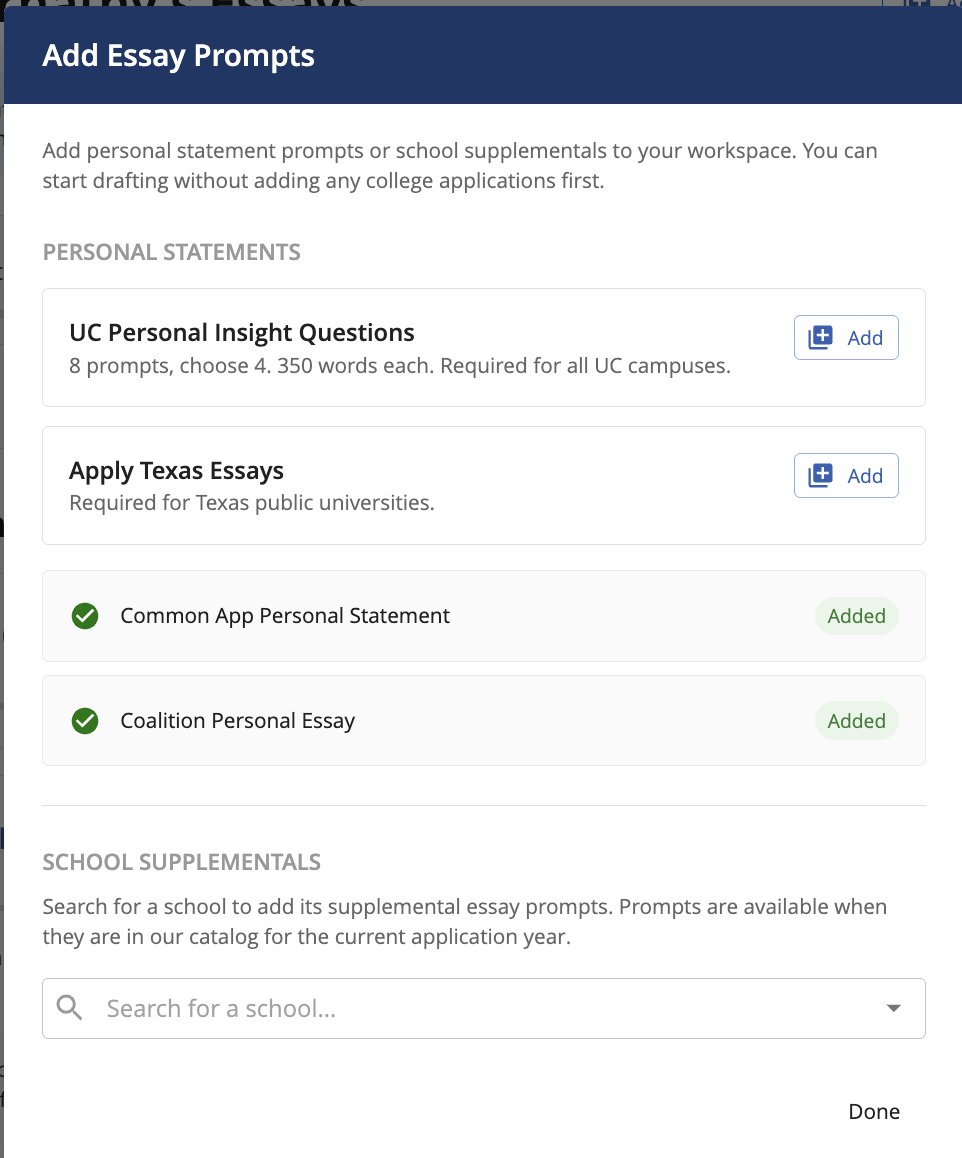Click the 'Add Essay Prompts' dialog title
962x1158 pixels.
tap(178, 56)
